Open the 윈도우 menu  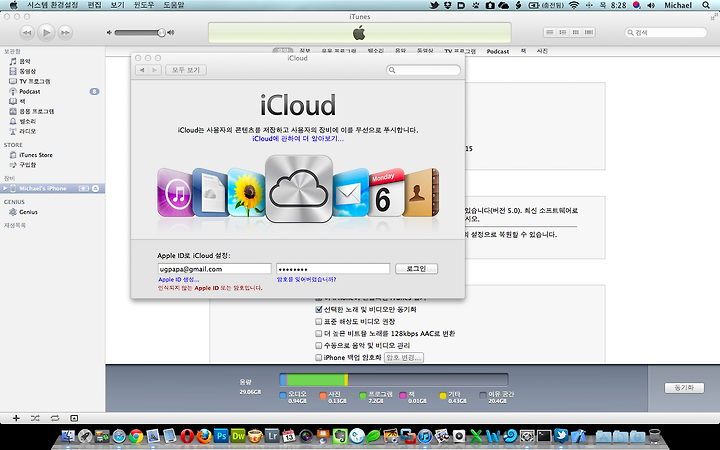coord(144,5)
